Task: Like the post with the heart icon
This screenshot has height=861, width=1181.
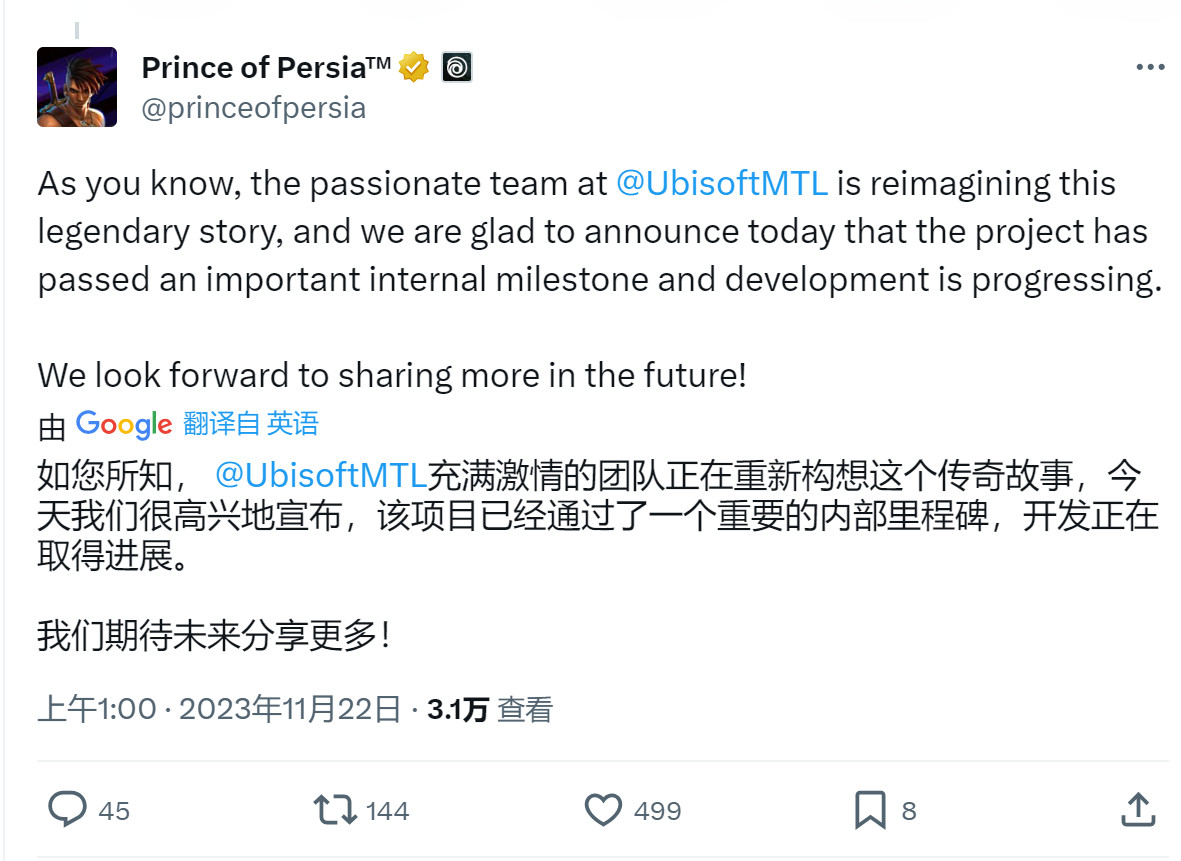Action: click(603, 809)
